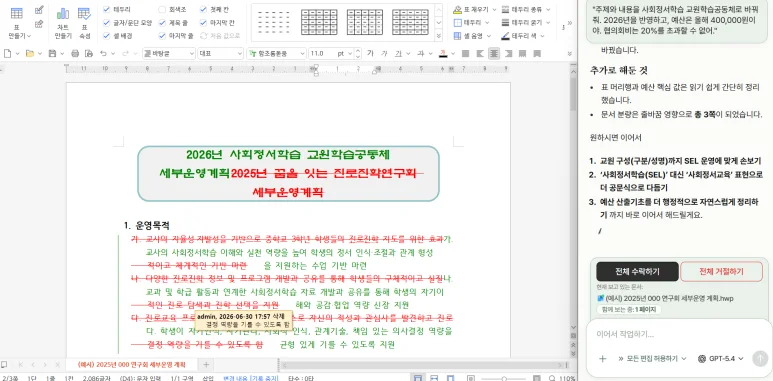Click the 함께 보는 중: 1페이지 chip
The width and height of the screenshot is (773, 381).
click(629, 310)
